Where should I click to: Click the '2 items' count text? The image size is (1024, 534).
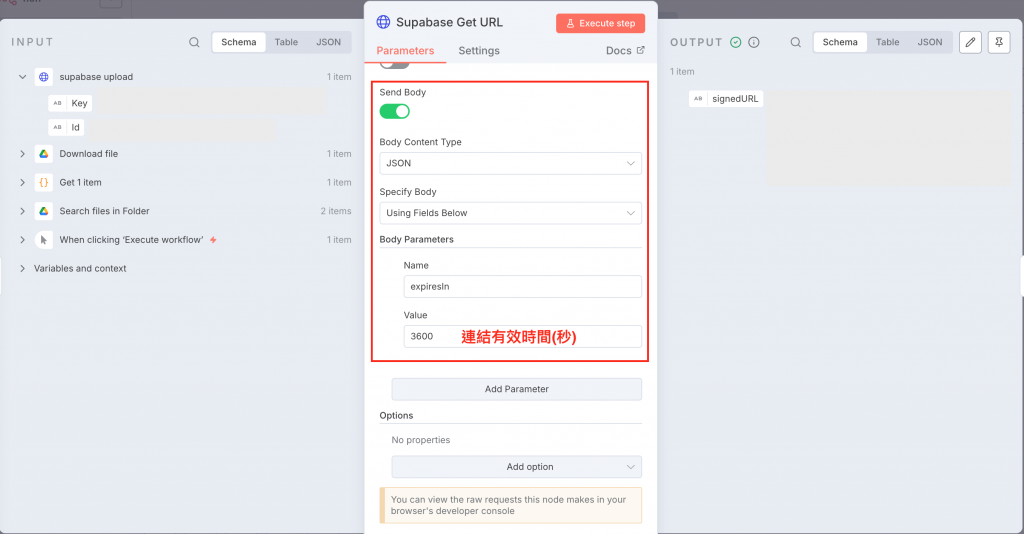pyautogui.click(x=336, y=212)
